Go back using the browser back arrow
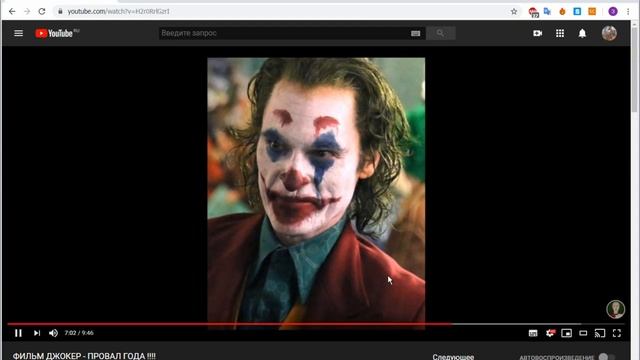 click(12, 11)
